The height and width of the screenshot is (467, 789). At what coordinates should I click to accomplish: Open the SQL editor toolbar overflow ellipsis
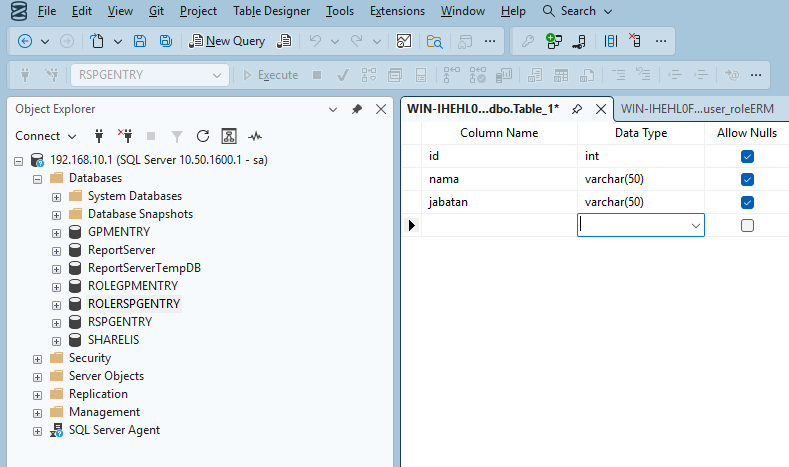(756, 75)
